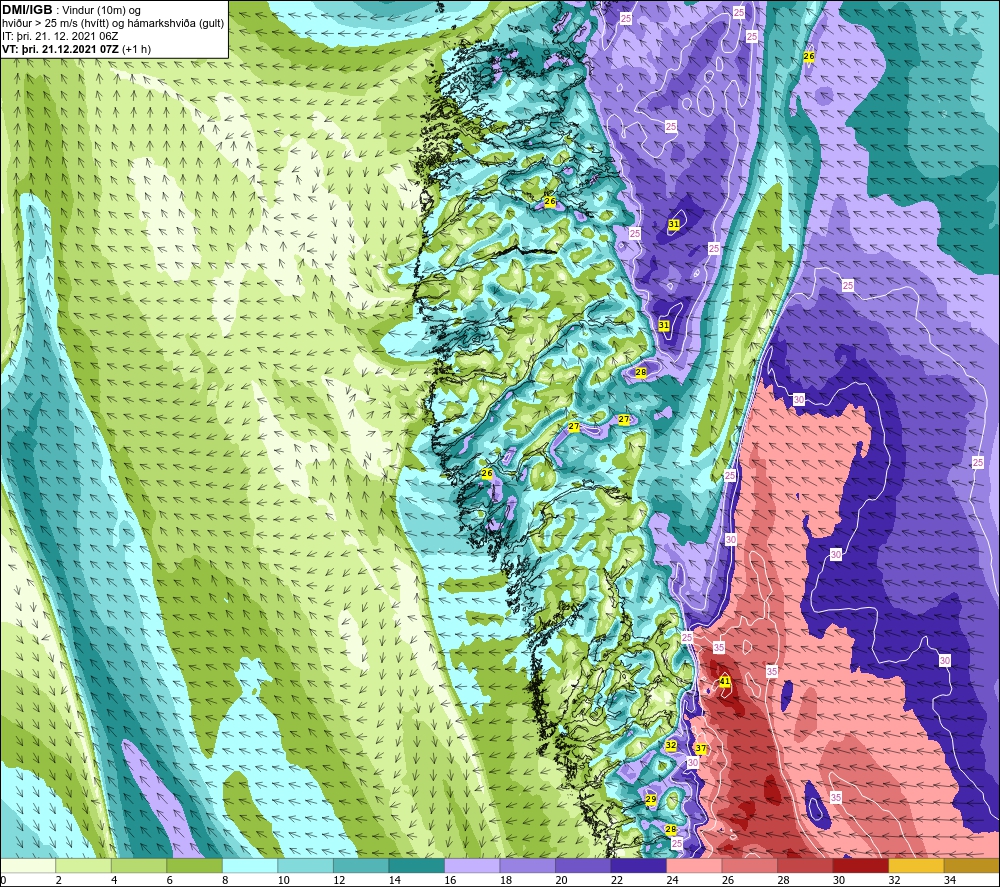This screenshot has width=1000, height=887.
Task: Click the yellow max gust label 29
Action: (651, 799)
